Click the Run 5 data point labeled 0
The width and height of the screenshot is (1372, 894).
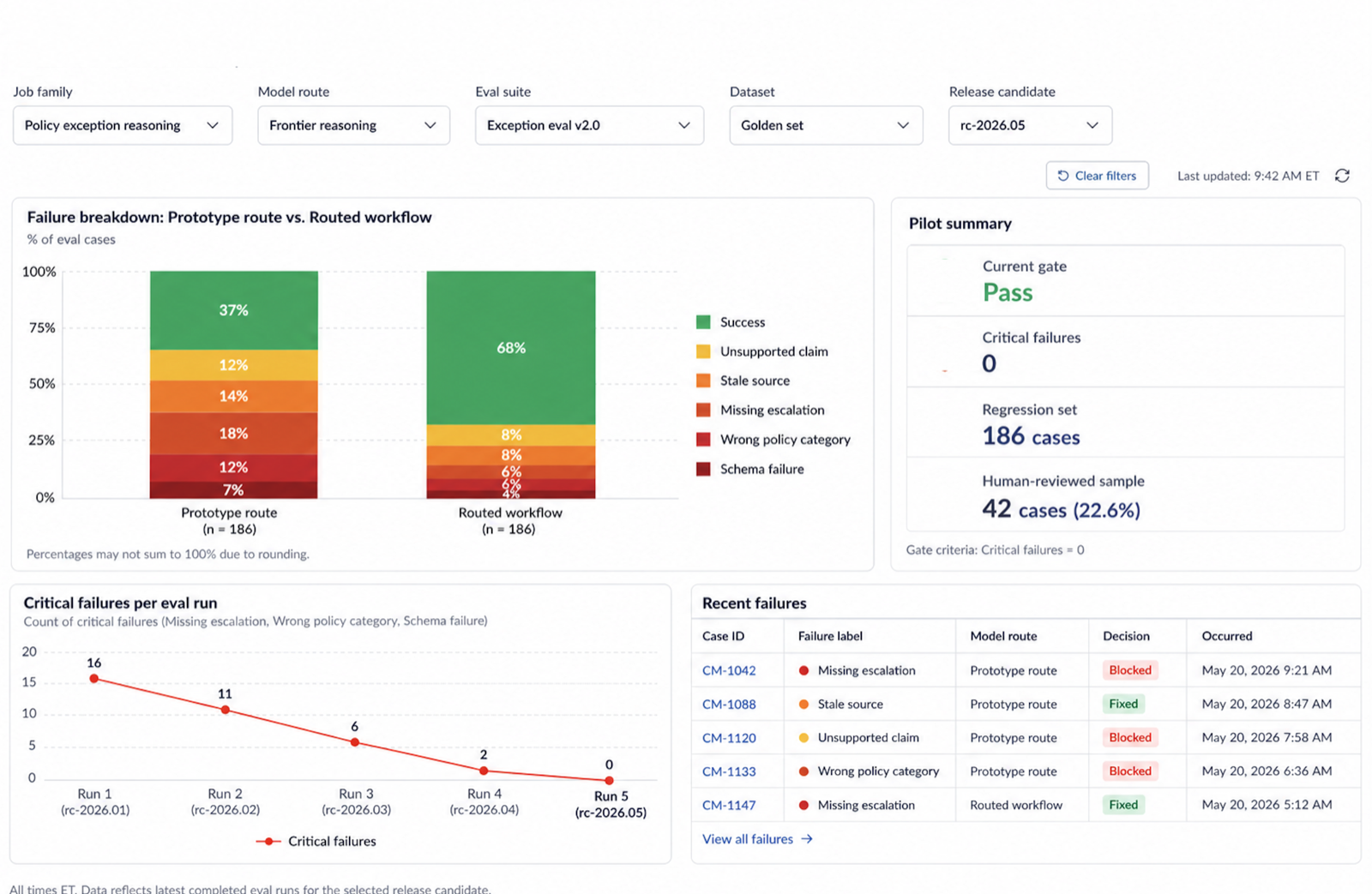[x=609, y=781]
